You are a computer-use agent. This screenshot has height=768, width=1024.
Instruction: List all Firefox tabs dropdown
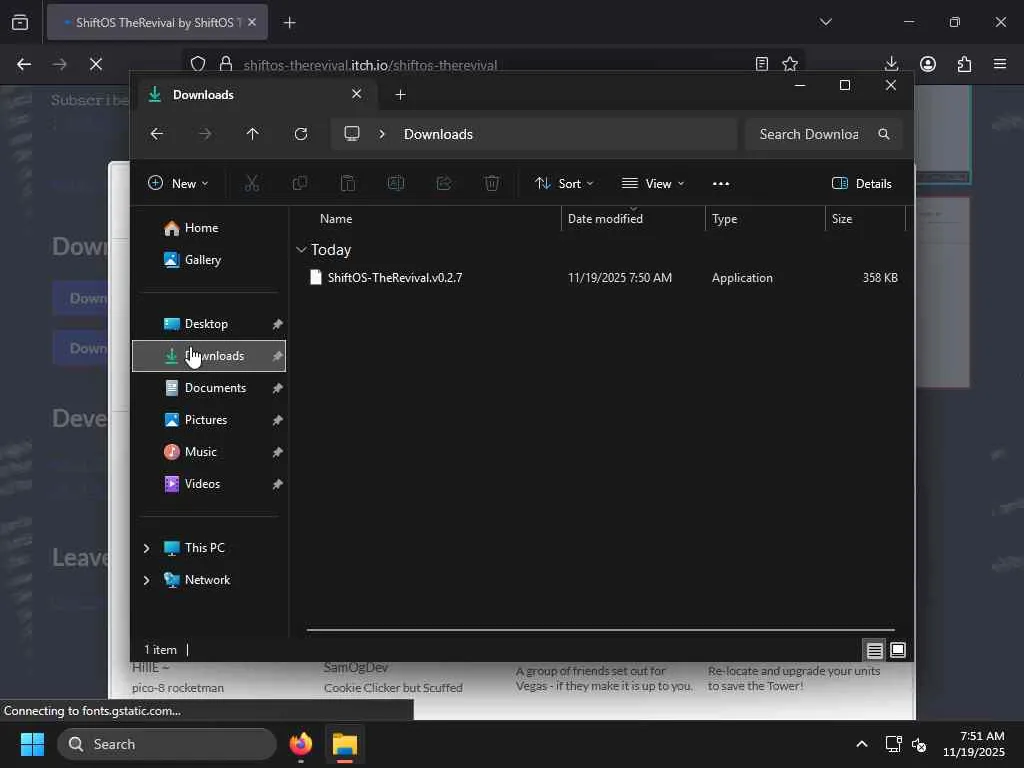pos(825,22)
